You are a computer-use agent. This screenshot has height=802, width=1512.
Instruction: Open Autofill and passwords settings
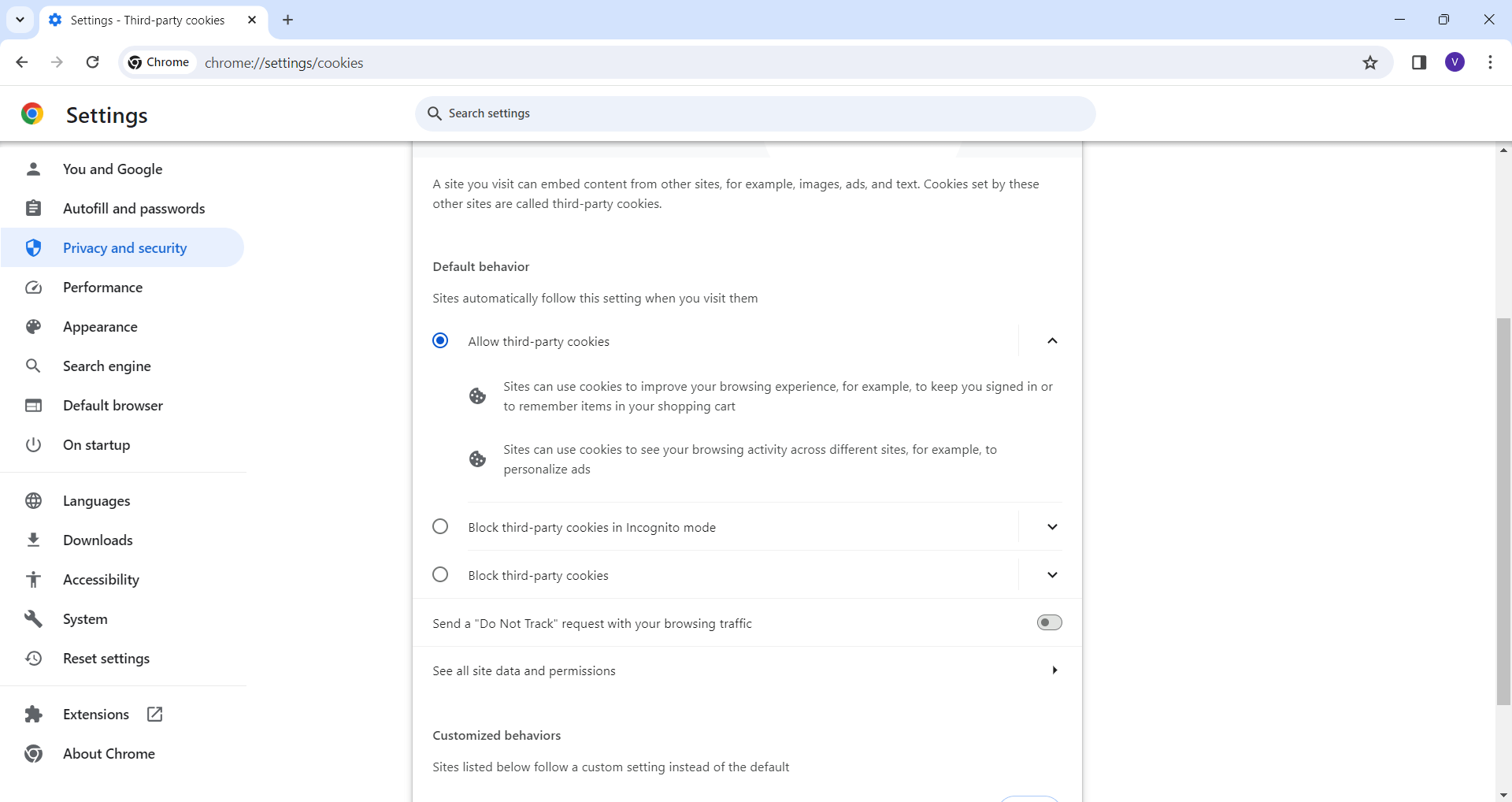[134, 208]
